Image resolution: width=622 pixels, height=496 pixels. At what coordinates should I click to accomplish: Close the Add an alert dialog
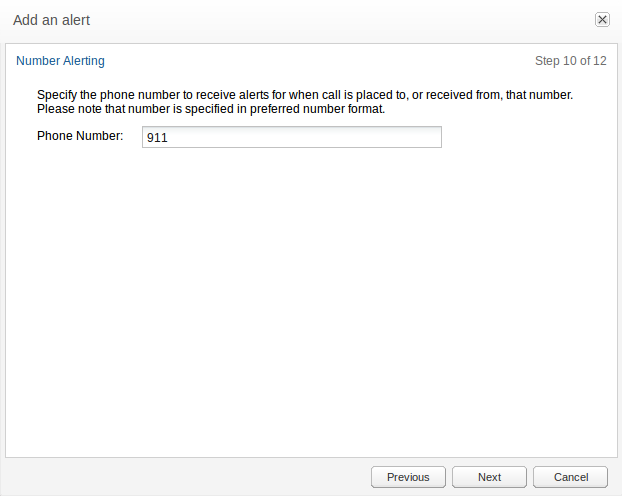[x=602, y=19]
